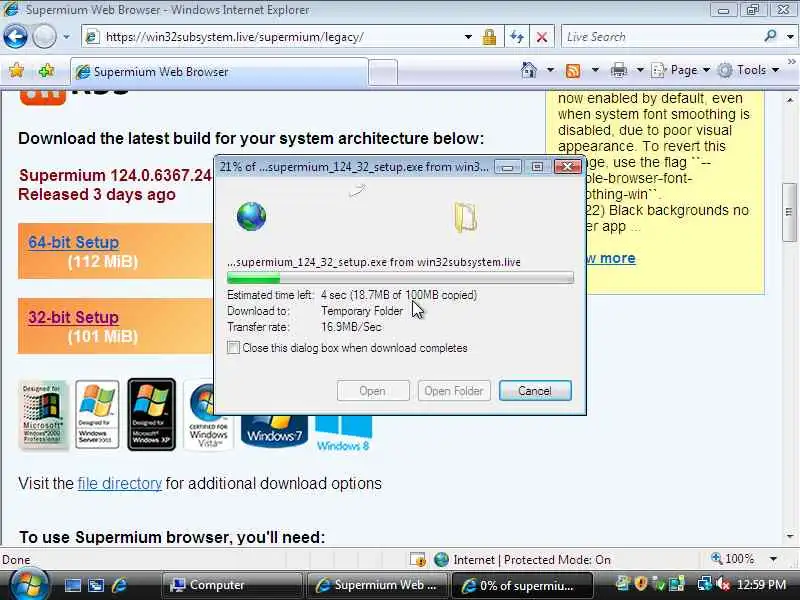Screen dimensions: 800x600
Task: Click the muted volume tray icon
Action: coord(723,583)
